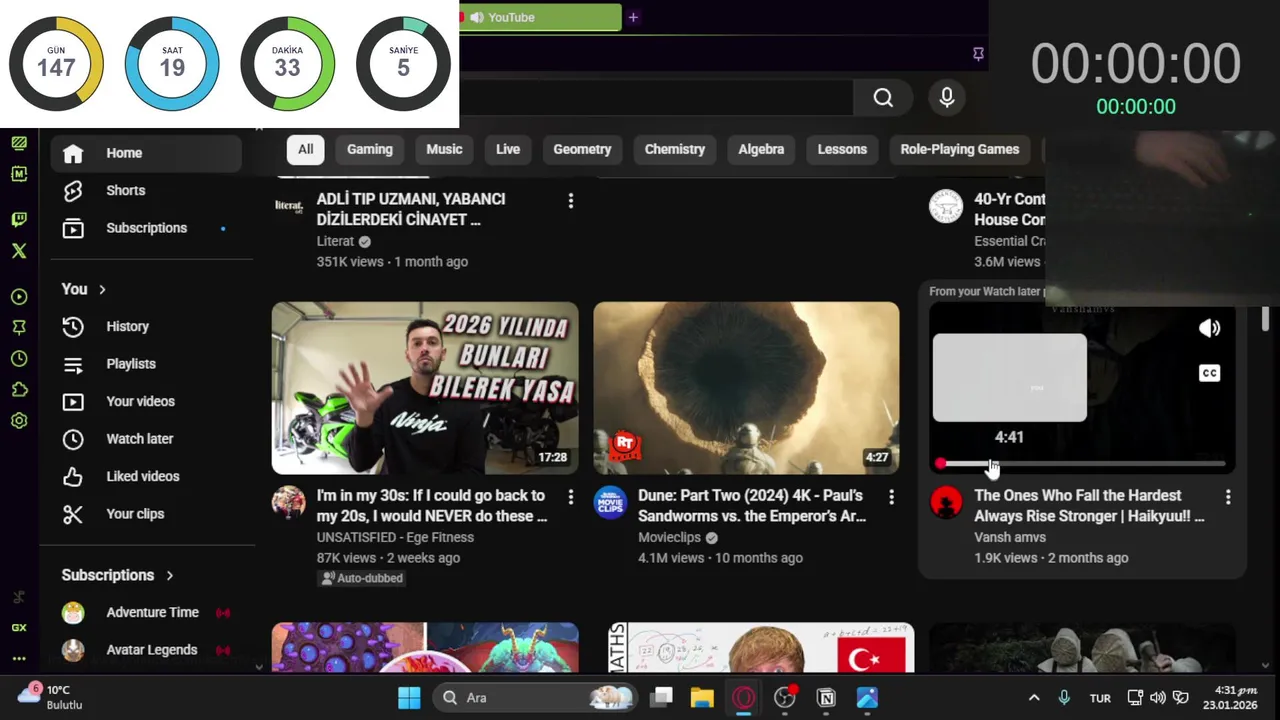This screenshot has width=1280, height=720.
Task: Open the Movieclips channel avatar
Action: [x=610, y=502]
